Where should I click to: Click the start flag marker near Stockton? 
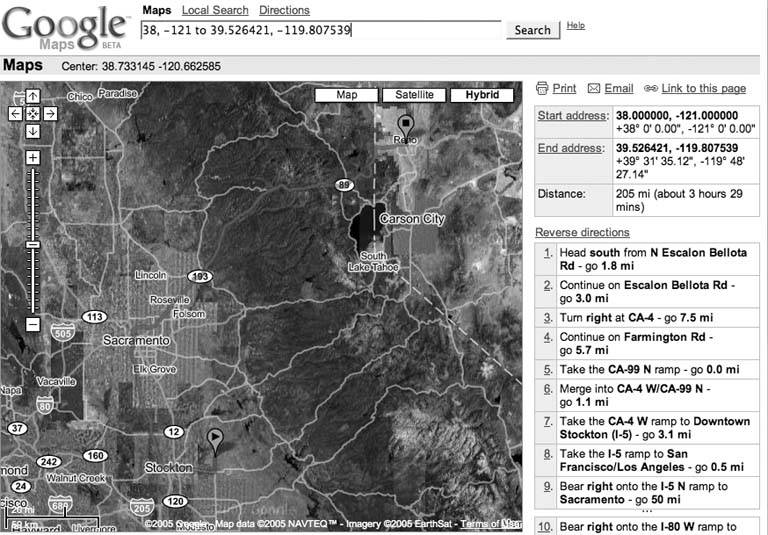pos(214,437)
